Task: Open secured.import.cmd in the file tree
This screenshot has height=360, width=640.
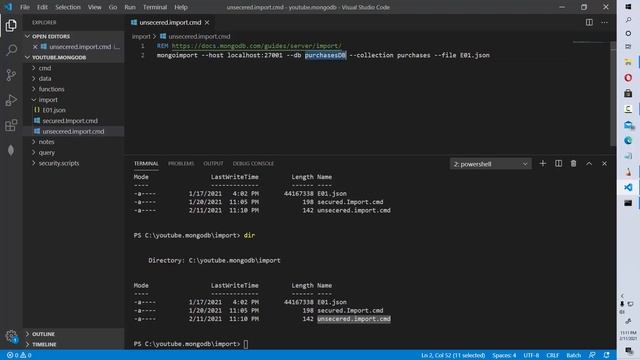Action: pos(70,121)
